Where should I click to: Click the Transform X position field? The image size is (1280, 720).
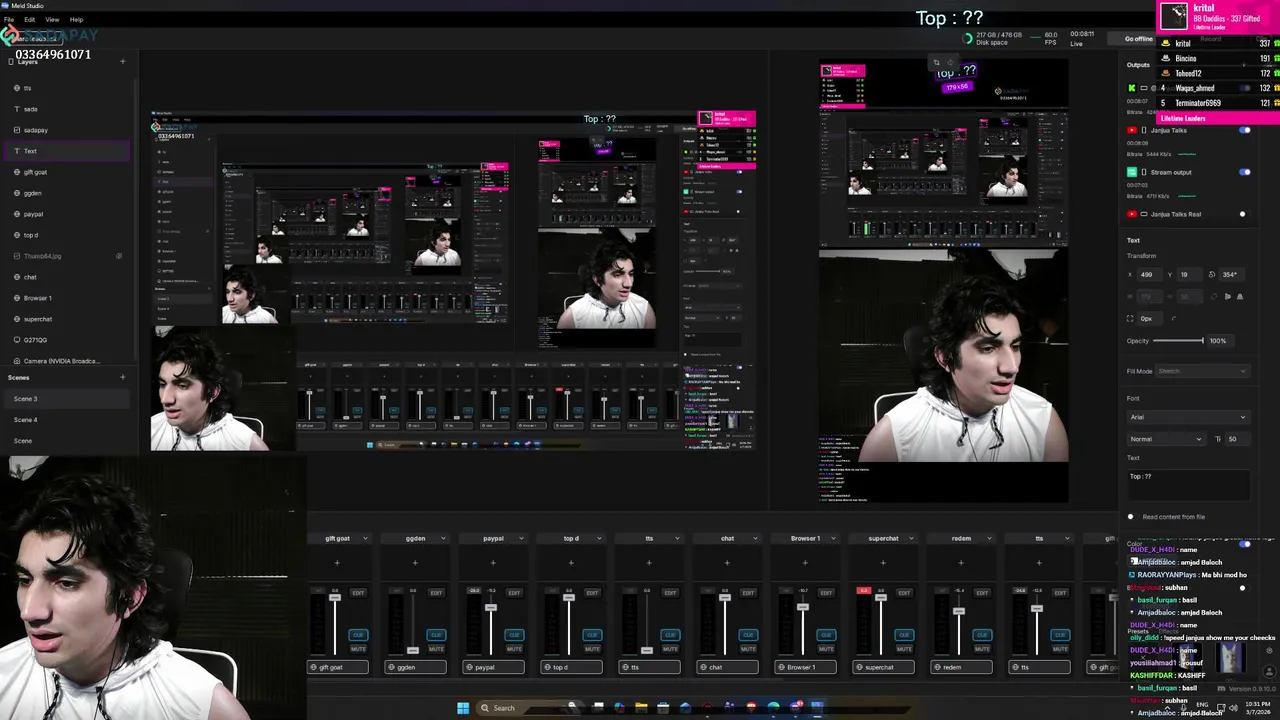point(1152,274)
